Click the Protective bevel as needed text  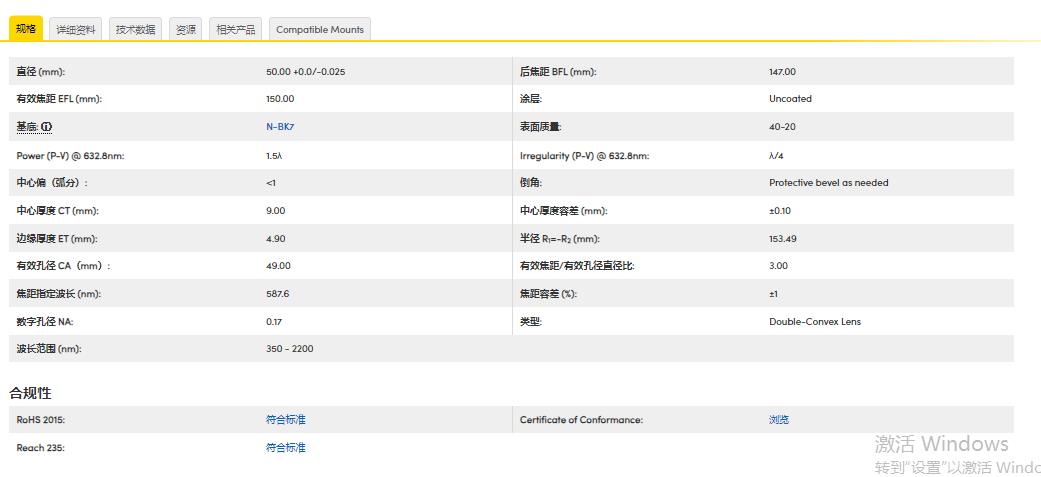click(x=828, y=183)
